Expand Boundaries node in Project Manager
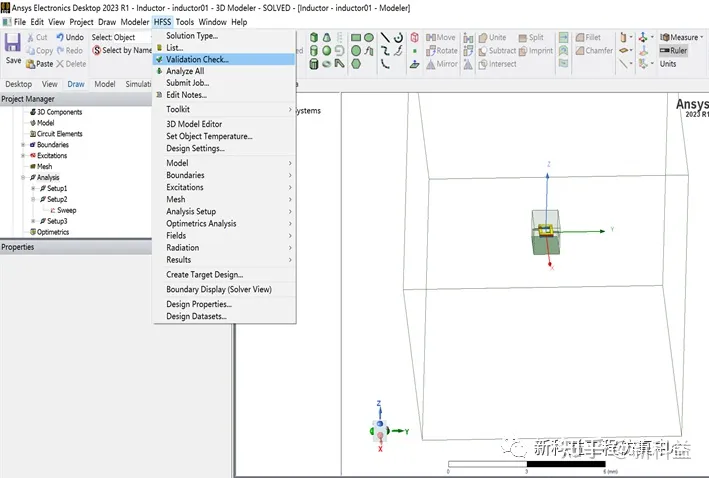The width and height of the screenshot is (709, 478). pyautogui.click(x=23, y=145)
